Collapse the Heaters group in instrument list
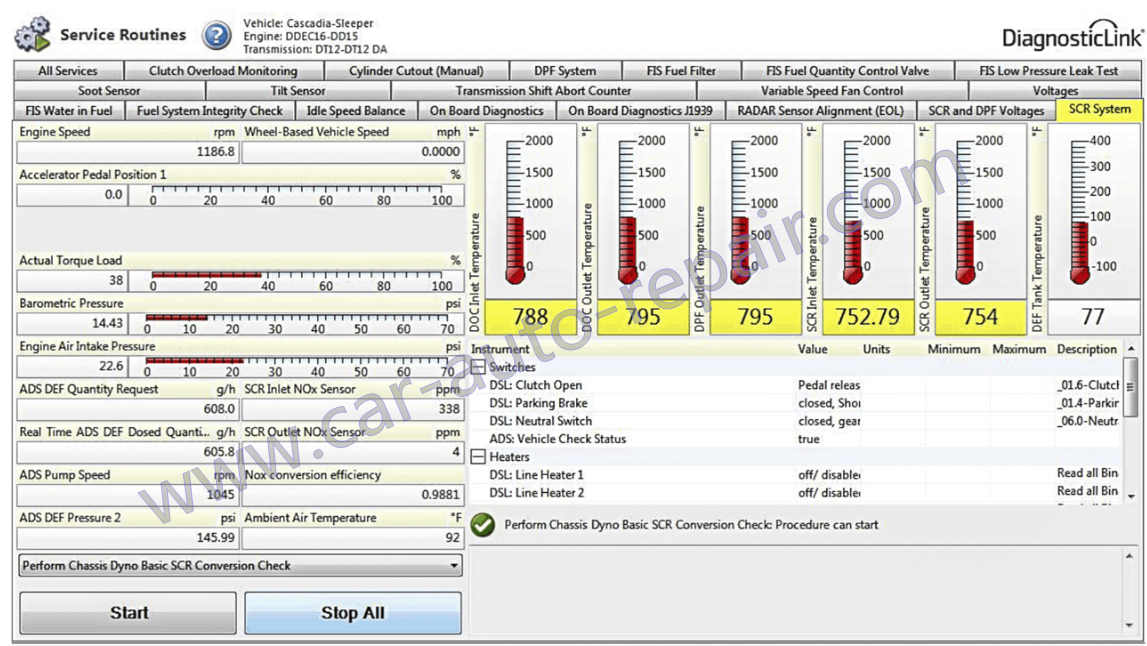1147x646 pixels. click(478, 457)
